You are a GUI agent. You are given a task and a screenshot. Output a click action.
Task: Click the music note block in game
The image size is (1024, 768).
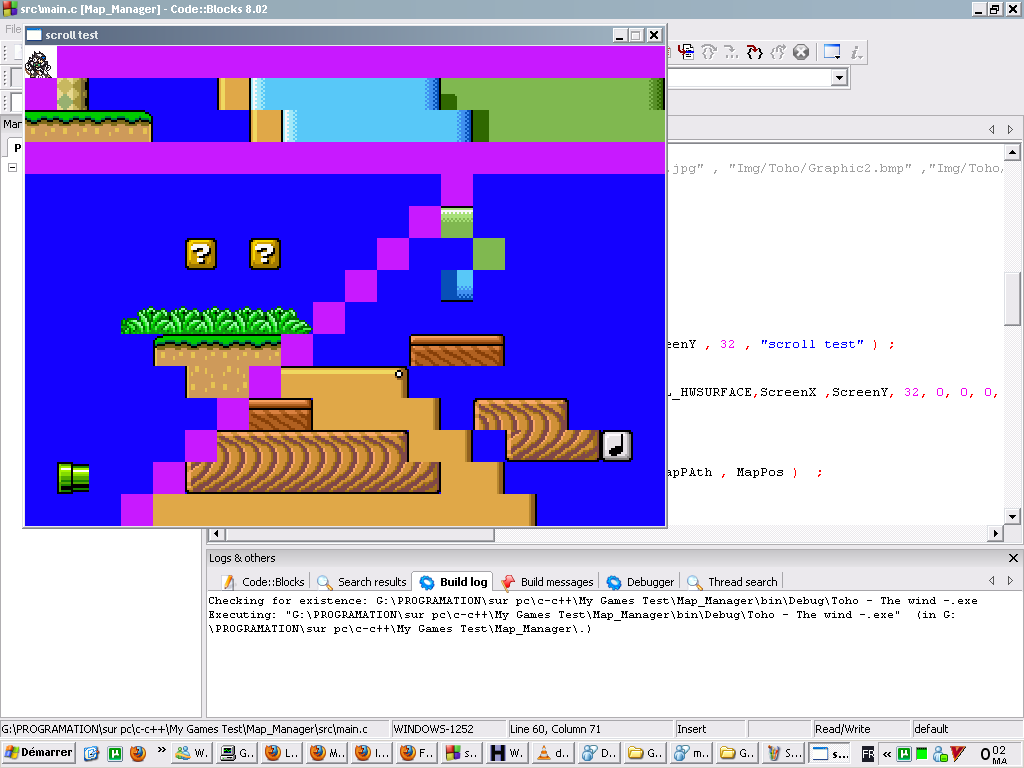[616, 446]
